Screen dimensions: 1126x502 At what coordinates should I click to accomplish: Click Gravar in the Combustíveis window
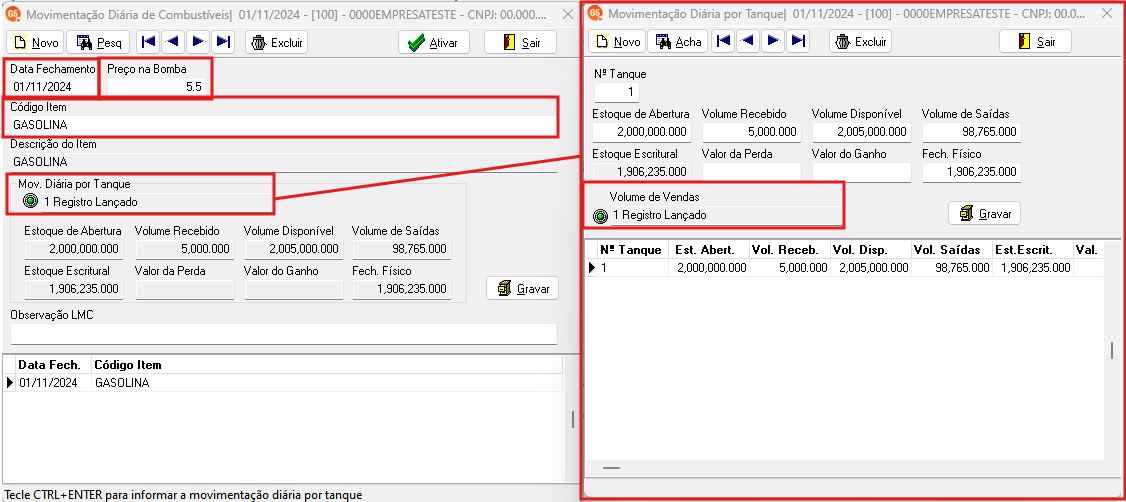click(523, 288)
